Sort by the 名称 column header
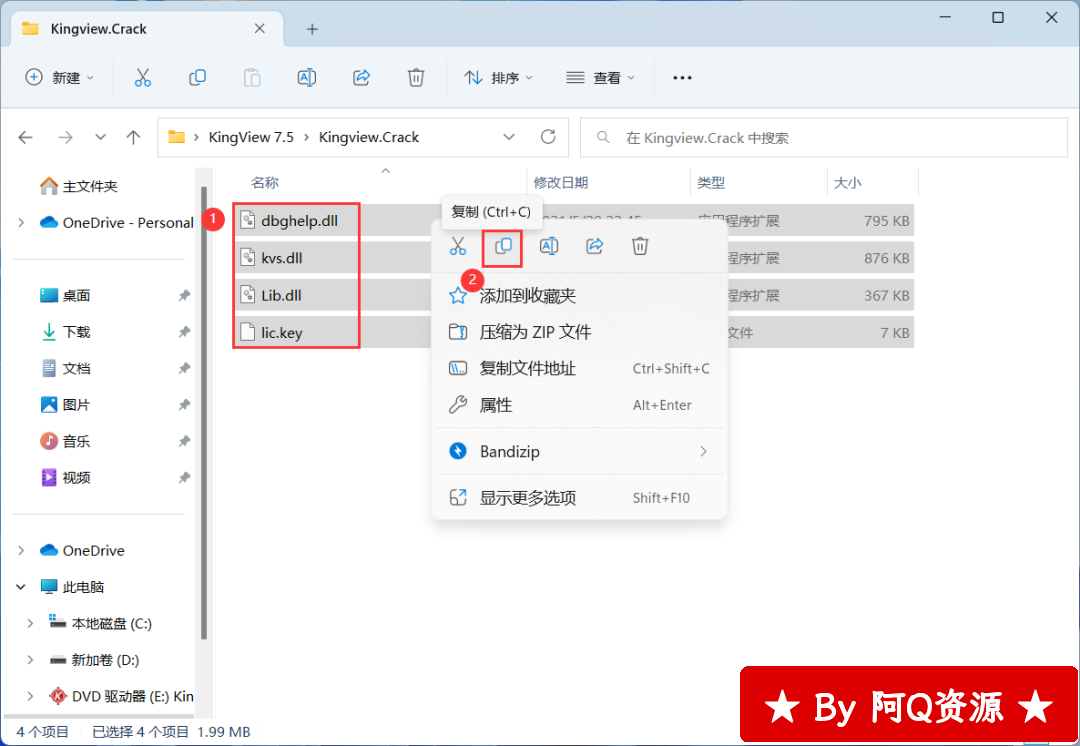Viewport: 1080px width, 746px height. [x=265, y=183]
